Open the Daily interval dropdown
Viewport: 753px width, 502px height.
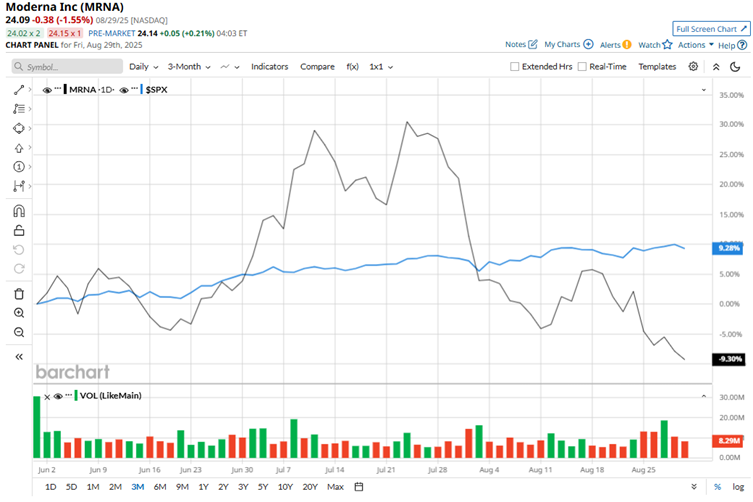pyautogui.click(x=144, y=67)
